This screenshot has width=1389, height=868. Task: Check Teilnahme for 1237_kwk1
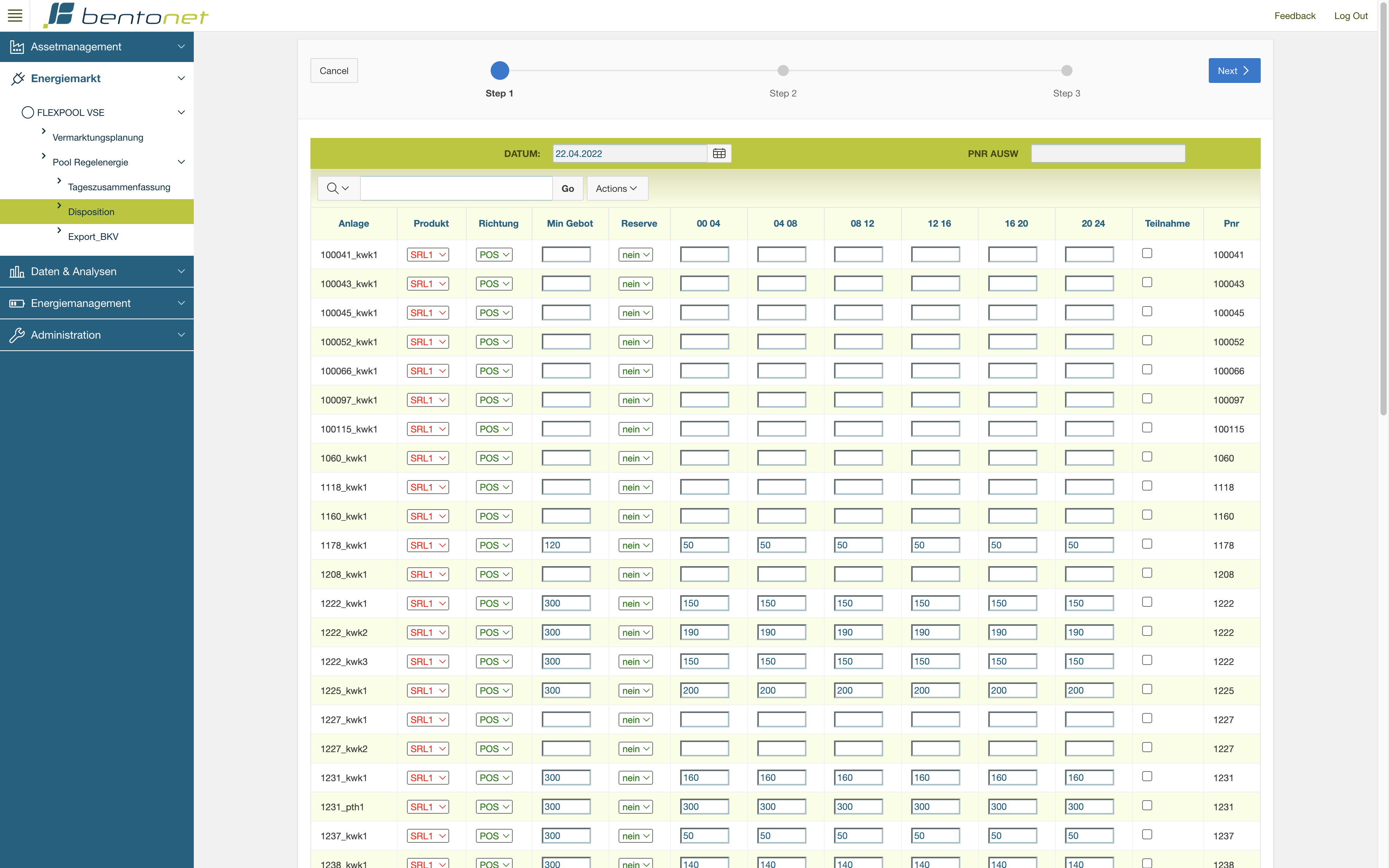coord(1147,834)
